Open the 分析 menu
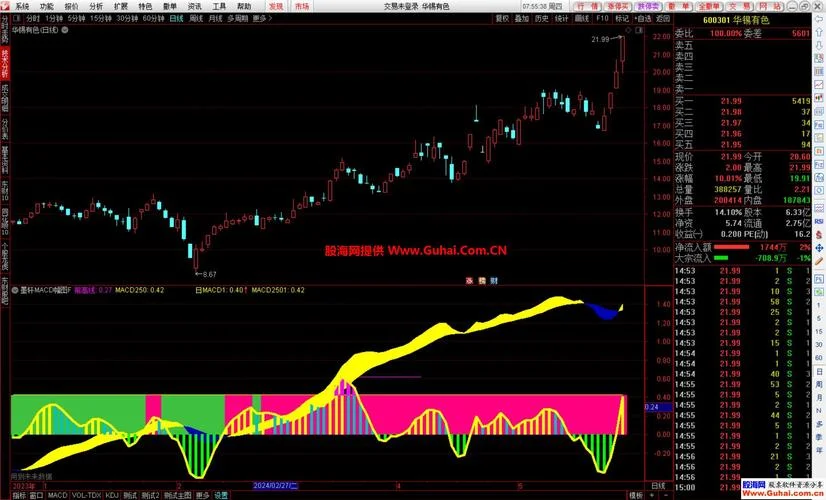826x500 pixels. pos(96,6)
